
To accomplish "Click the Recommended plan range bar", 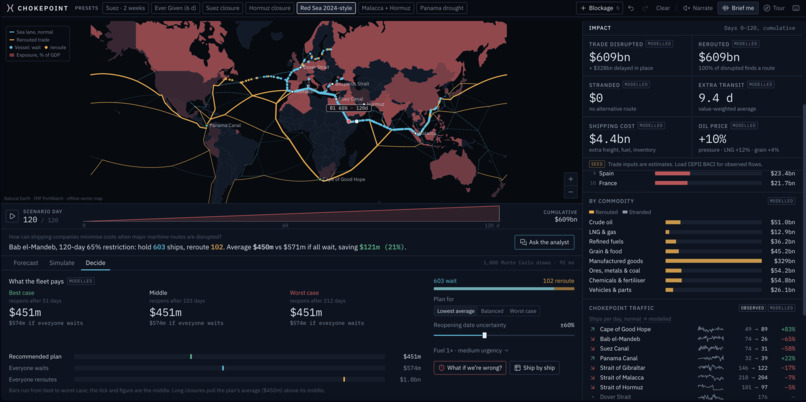I will [229, 356].
